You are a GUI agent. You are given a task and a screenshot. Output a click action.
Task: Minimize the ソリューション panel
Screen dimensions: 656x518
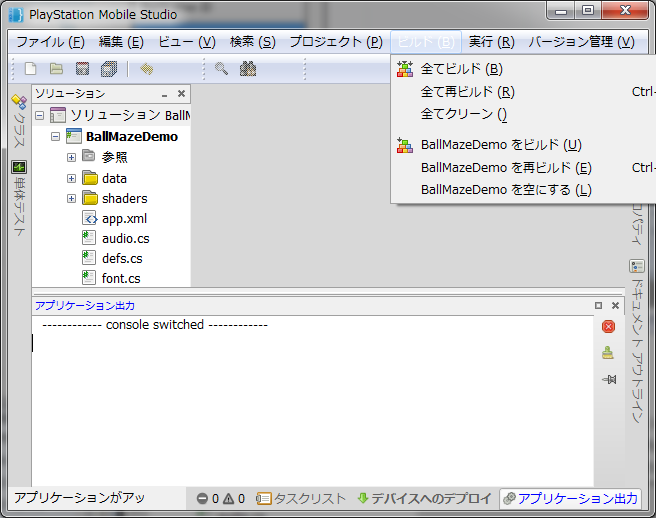[x=164, y=94]
